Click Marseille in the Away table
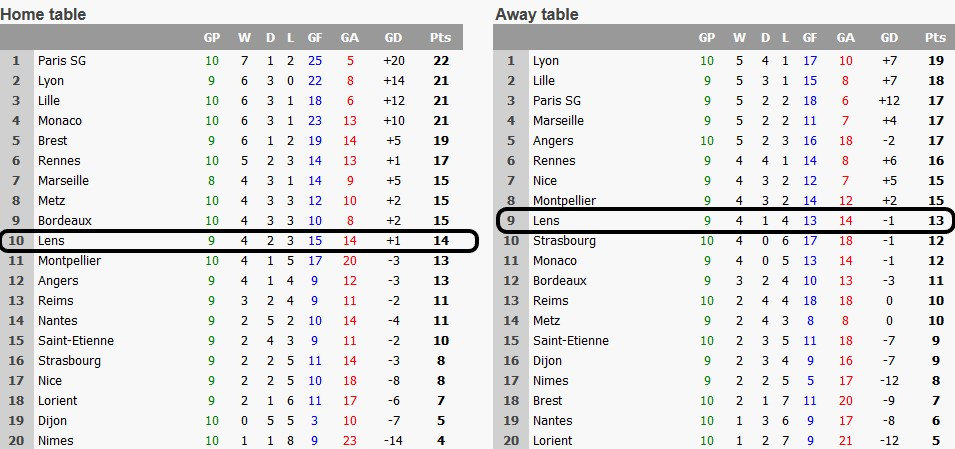 tap(559, 121)
